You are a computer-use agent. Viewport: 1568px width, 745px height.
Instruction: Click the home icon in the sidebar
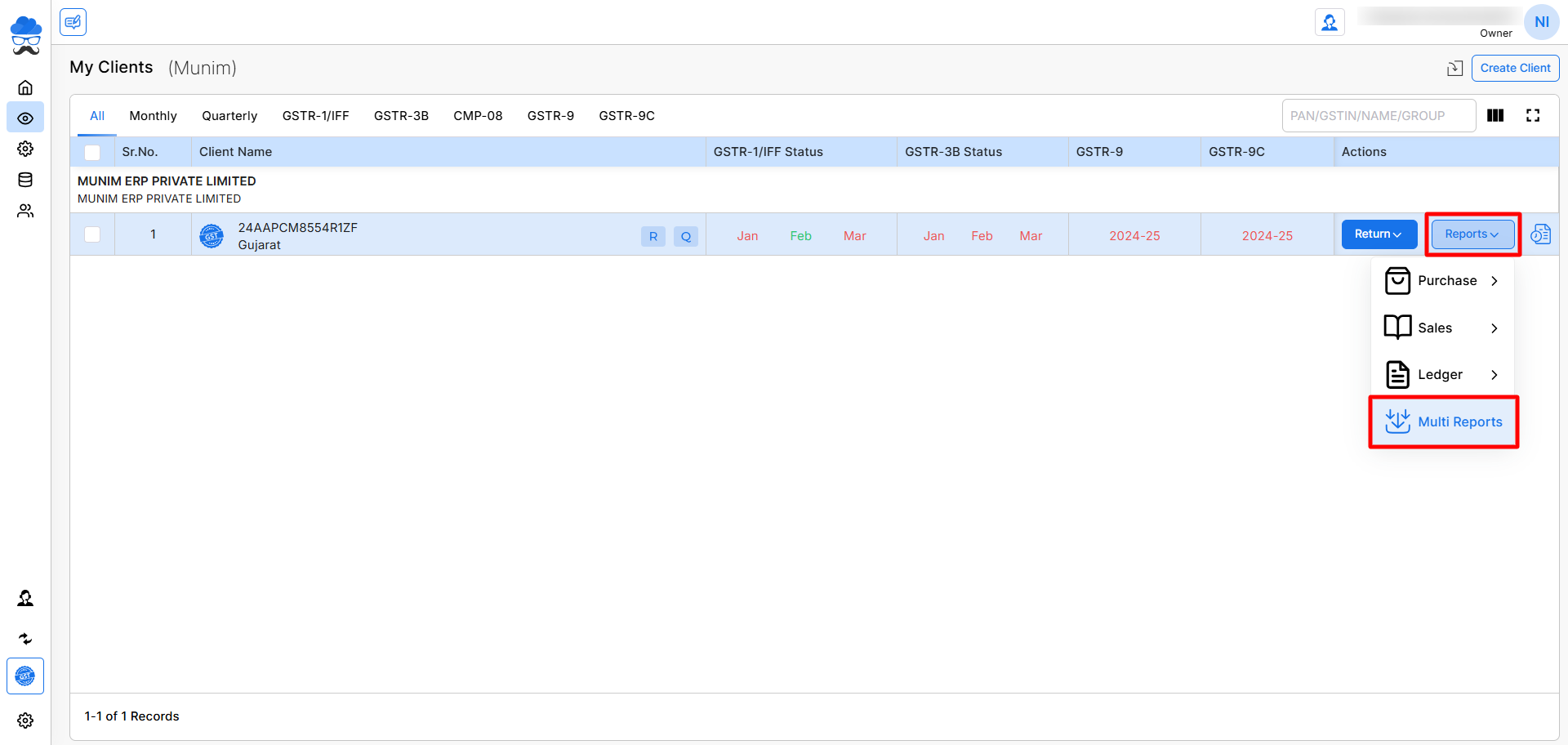click(x=25, y=87)
